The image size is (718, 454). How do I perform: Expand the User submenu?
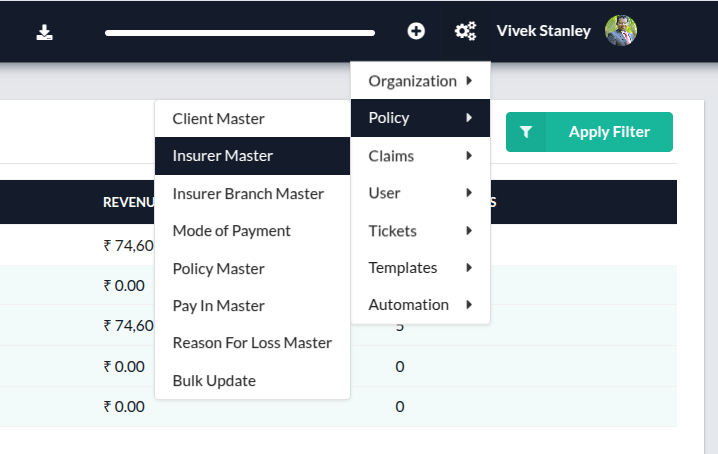[420, 193]
